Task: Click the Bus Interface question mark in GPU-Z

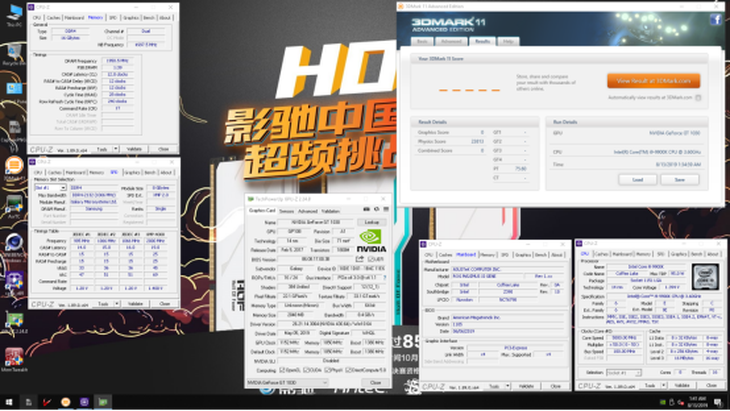Action: point(384,278)
